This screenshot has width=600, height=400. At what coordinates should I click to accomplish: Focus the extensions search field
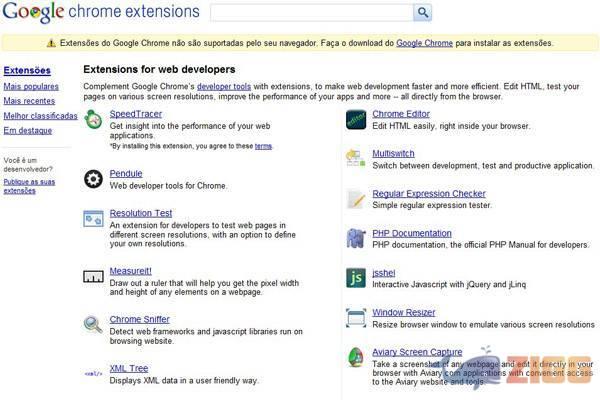pos(312,12)
